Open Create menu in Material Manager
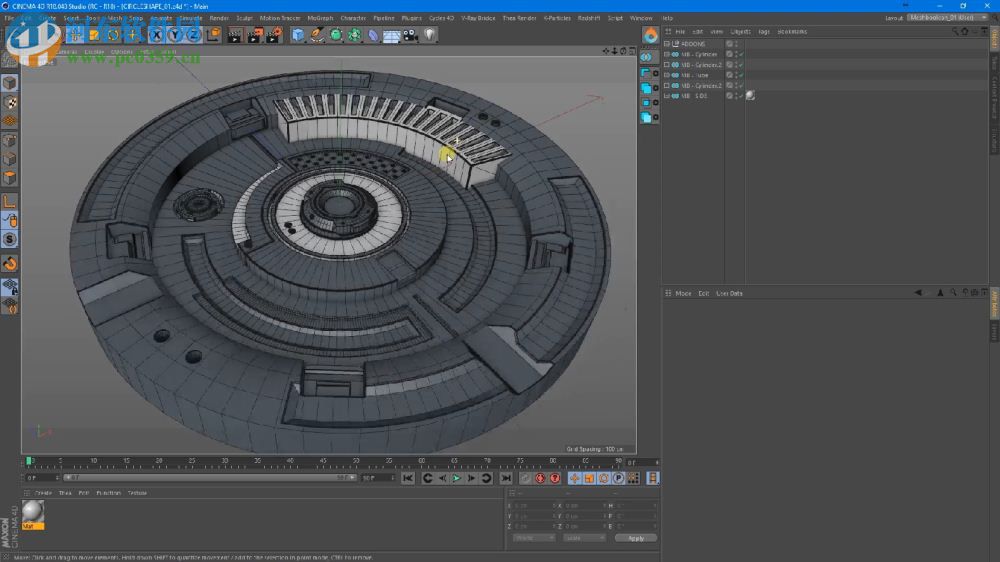The image size is (1000, 562). point(43,493)
